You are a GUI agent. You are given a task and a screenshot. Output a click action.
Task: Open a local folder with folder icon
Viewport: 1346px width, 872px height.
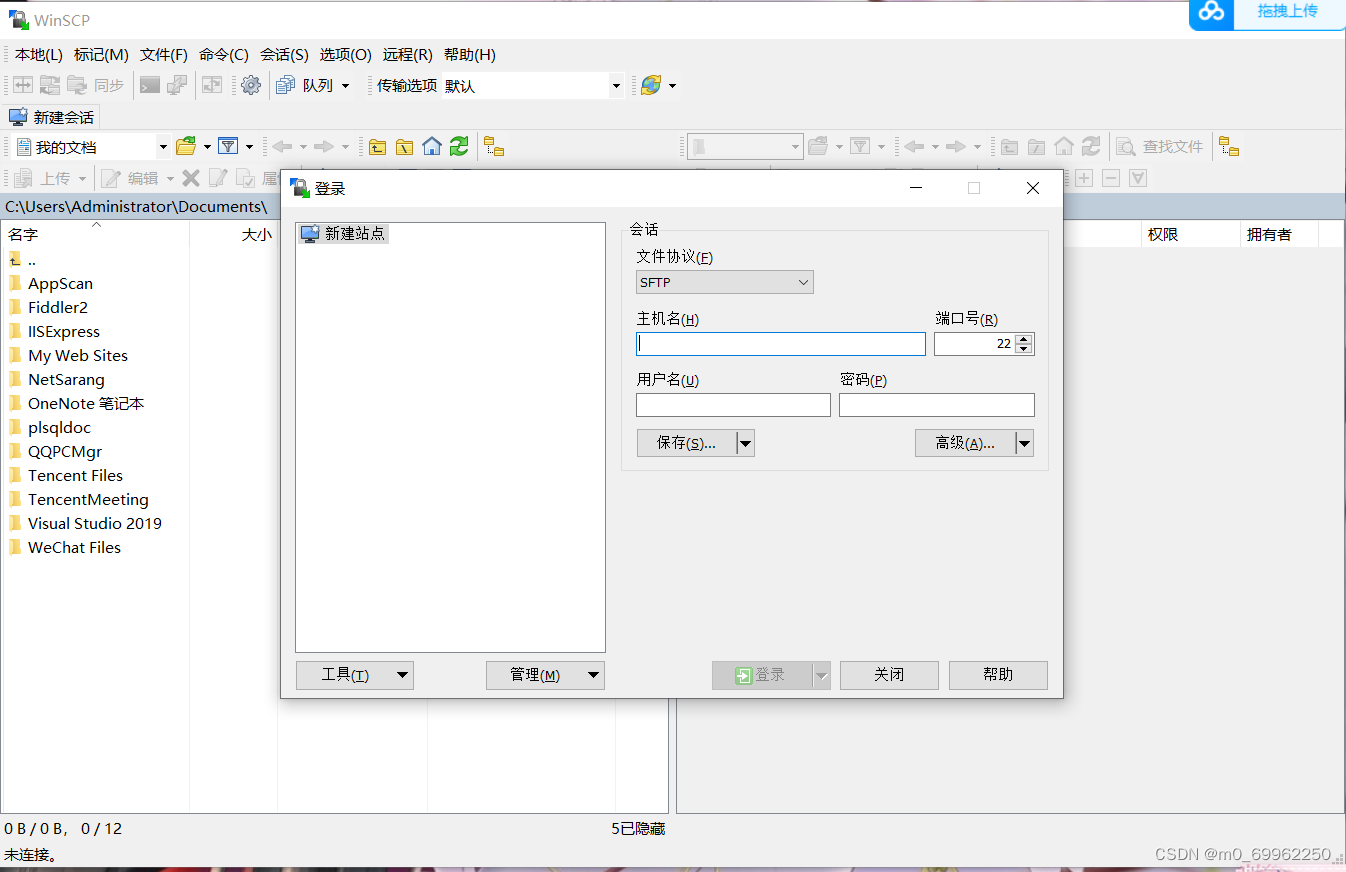tap(184, 146)
